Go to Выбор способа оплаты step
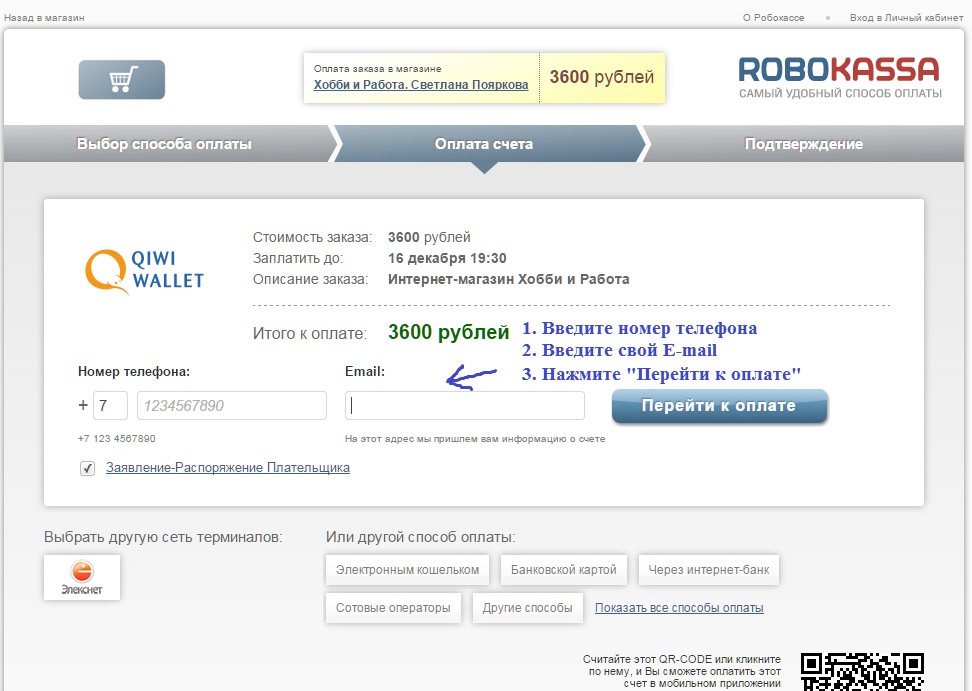972x691 pixels. point(164,144)
